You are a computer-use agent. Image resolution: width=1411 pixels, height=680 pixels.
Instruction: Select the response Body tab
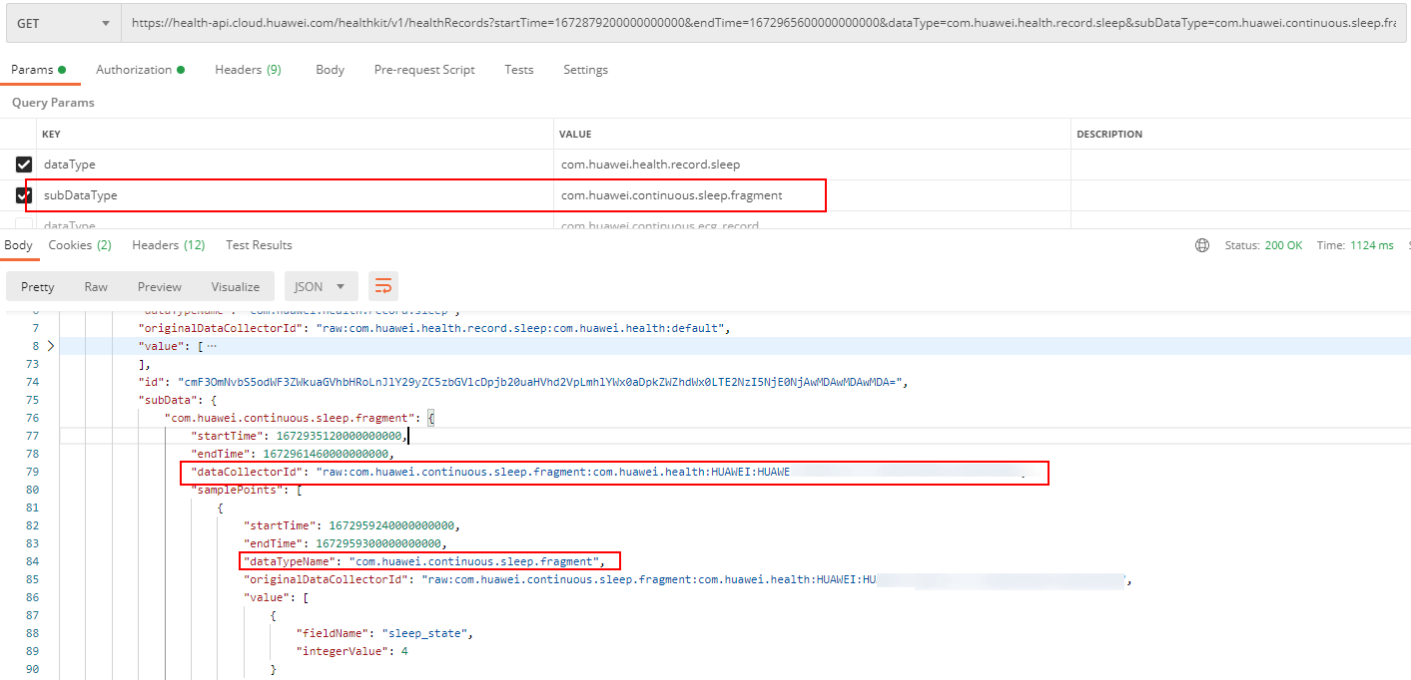tap(18, 245)
